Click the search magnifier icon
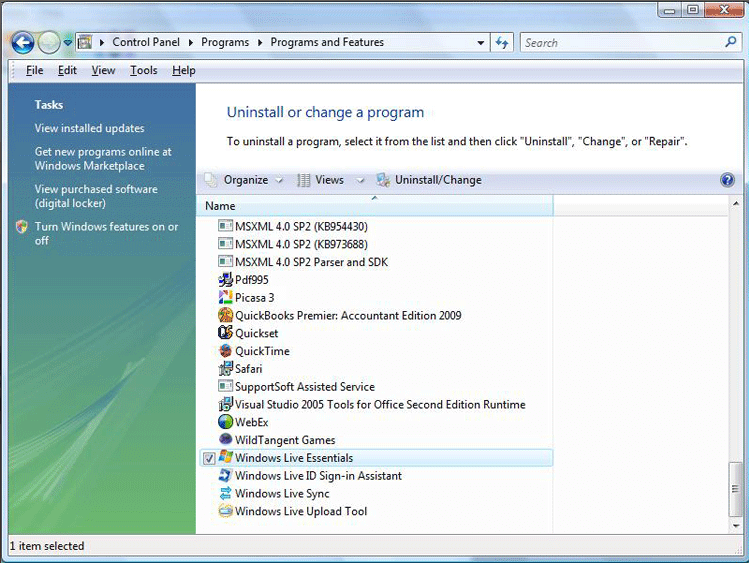Screen dimensions: 749x563 (731, 42)
